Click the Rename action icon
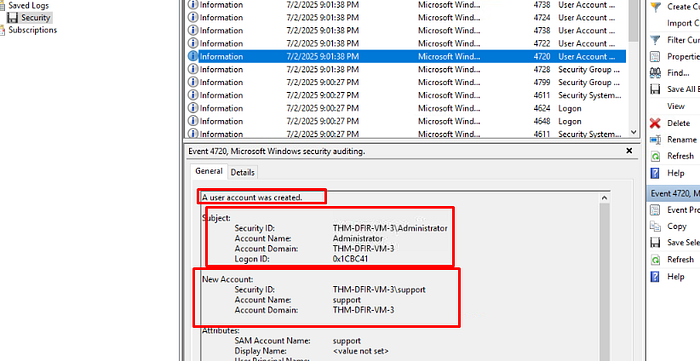Viewport: 700px width, 361px height. click(655, 140)
